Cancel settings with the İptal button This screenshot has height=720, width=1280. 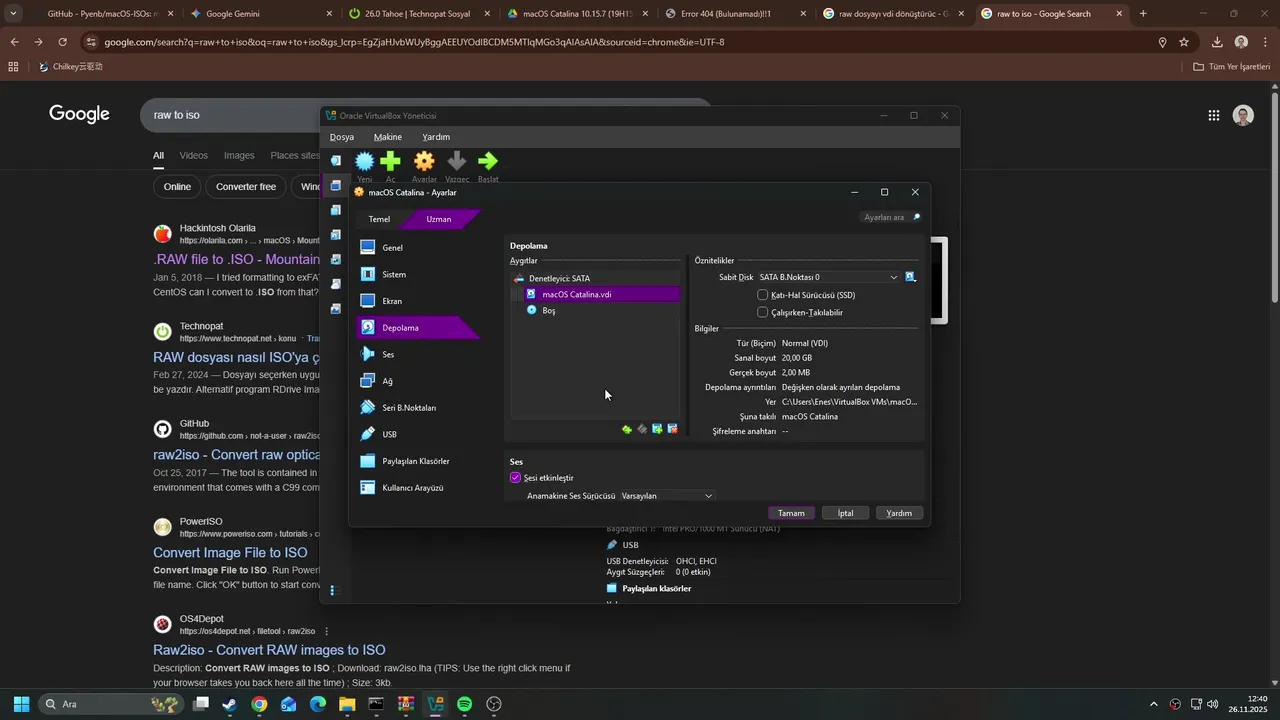point(845,513)
